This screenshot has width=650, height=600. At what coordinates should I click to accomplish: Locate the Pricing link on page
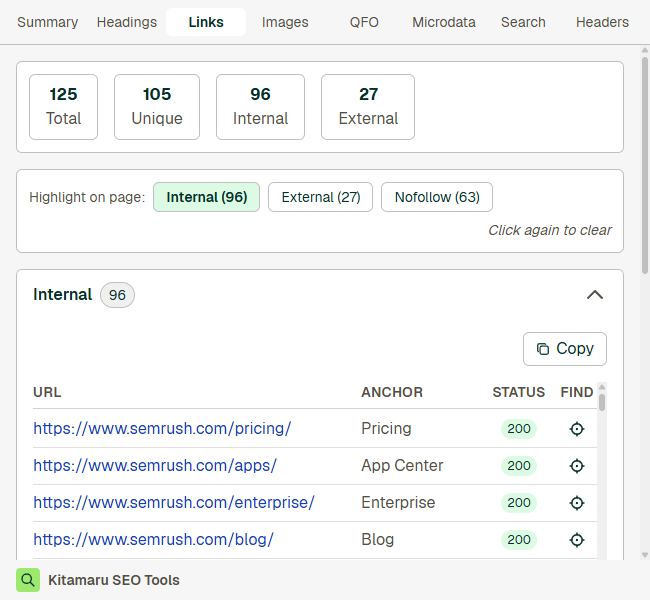[577, 429]
